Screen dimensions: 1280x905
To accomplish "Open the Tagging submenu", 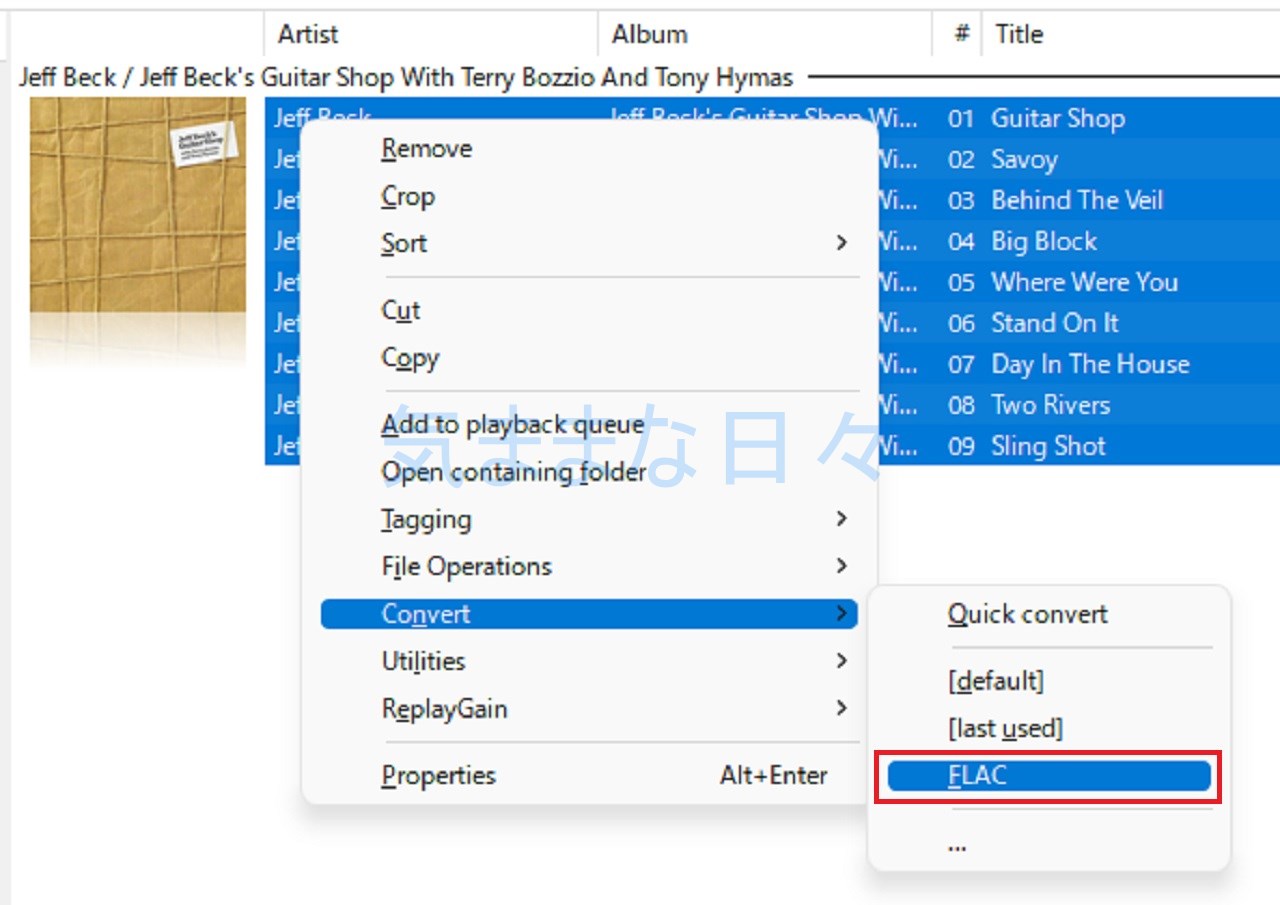I will tap(589, 519).
